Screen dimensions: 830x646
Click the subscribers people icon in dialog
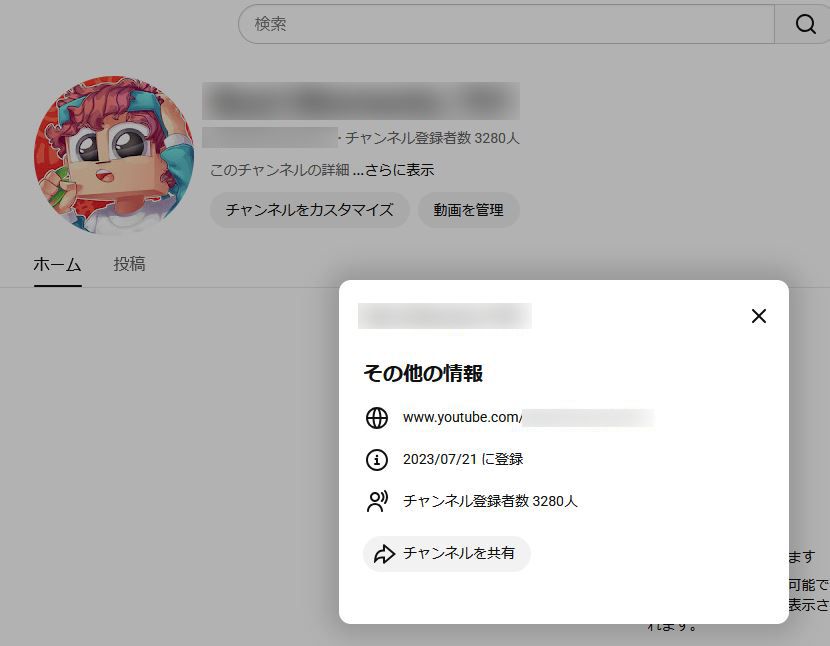377,502
